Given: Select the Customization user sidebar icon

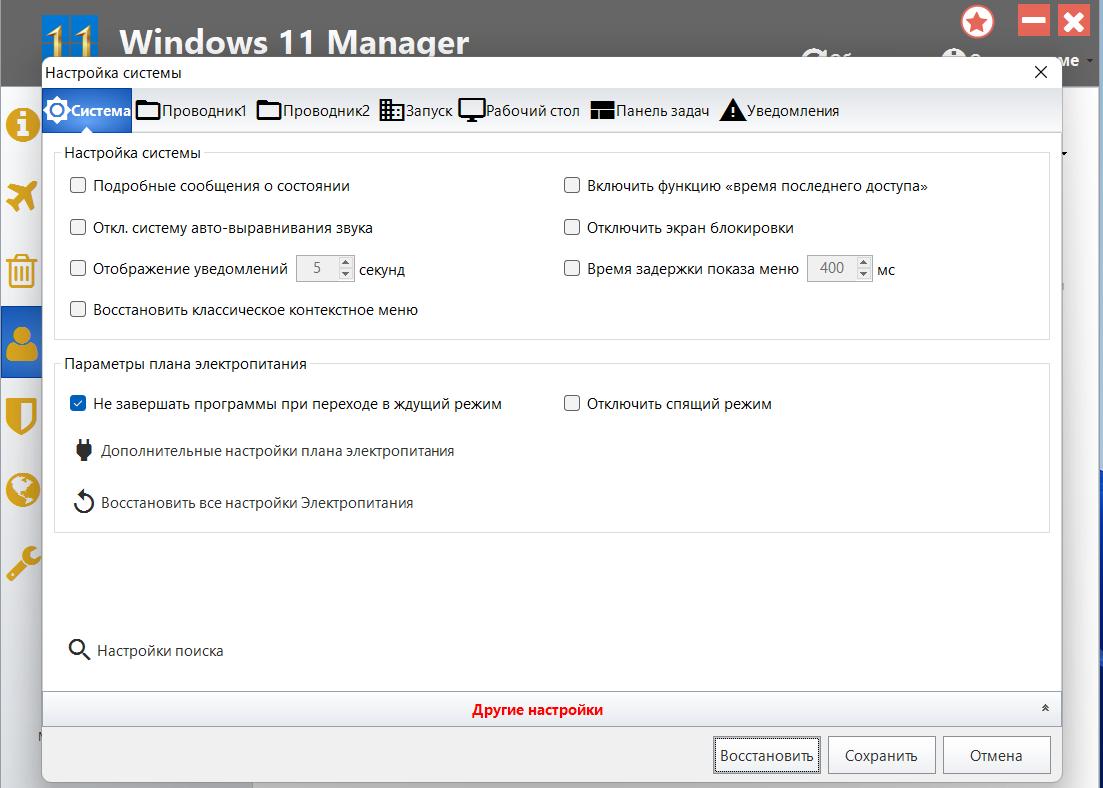Looking at the screenshot, I should (x=22, y=343).
